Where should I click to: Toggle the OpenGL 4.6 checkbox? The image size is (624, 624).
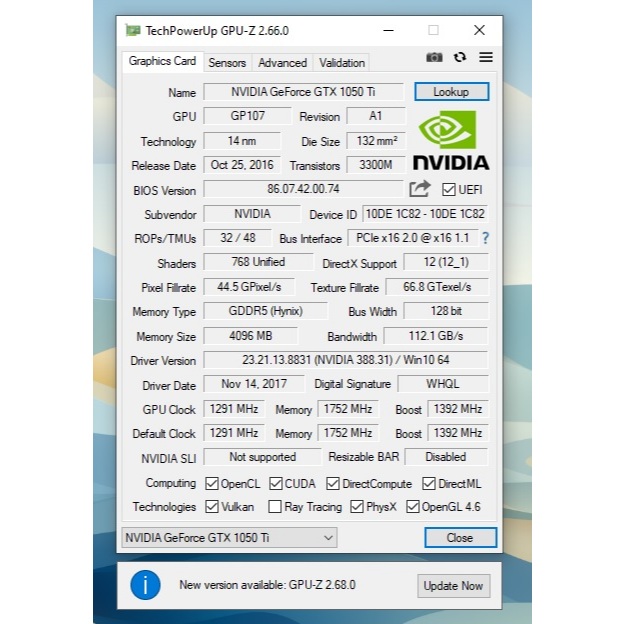(x=413, y=507)
